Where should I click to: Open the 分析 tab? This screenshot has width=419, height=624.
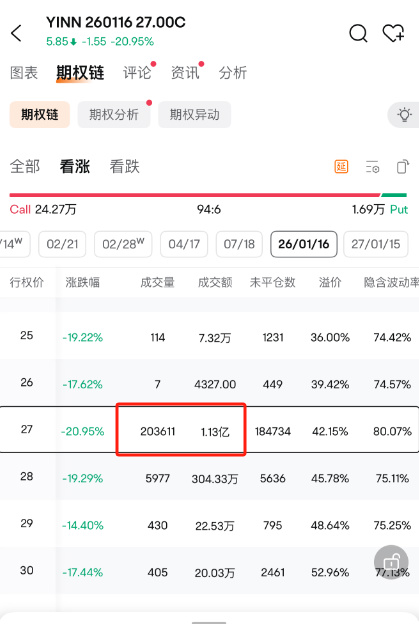(x=233, y=73)
